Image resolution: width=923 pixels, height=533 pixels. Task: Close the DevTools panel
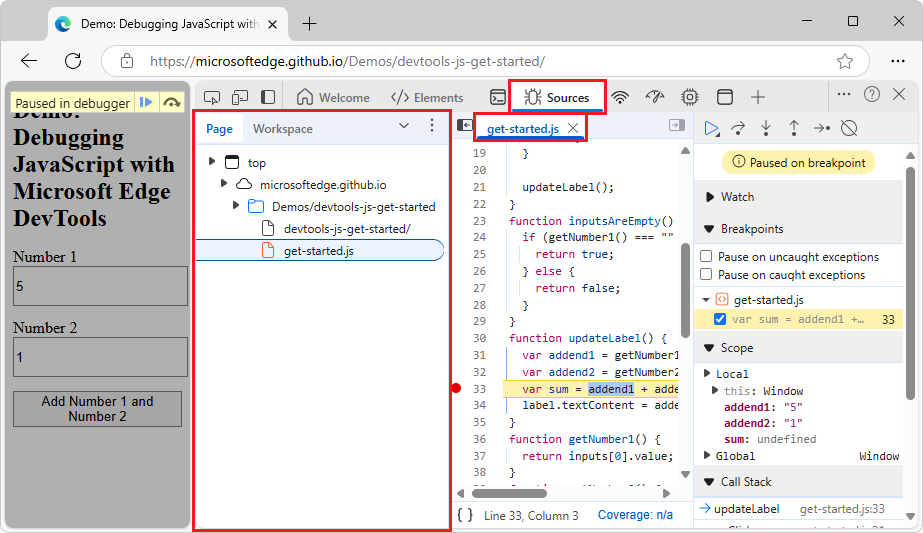click(x=899, y=94)
